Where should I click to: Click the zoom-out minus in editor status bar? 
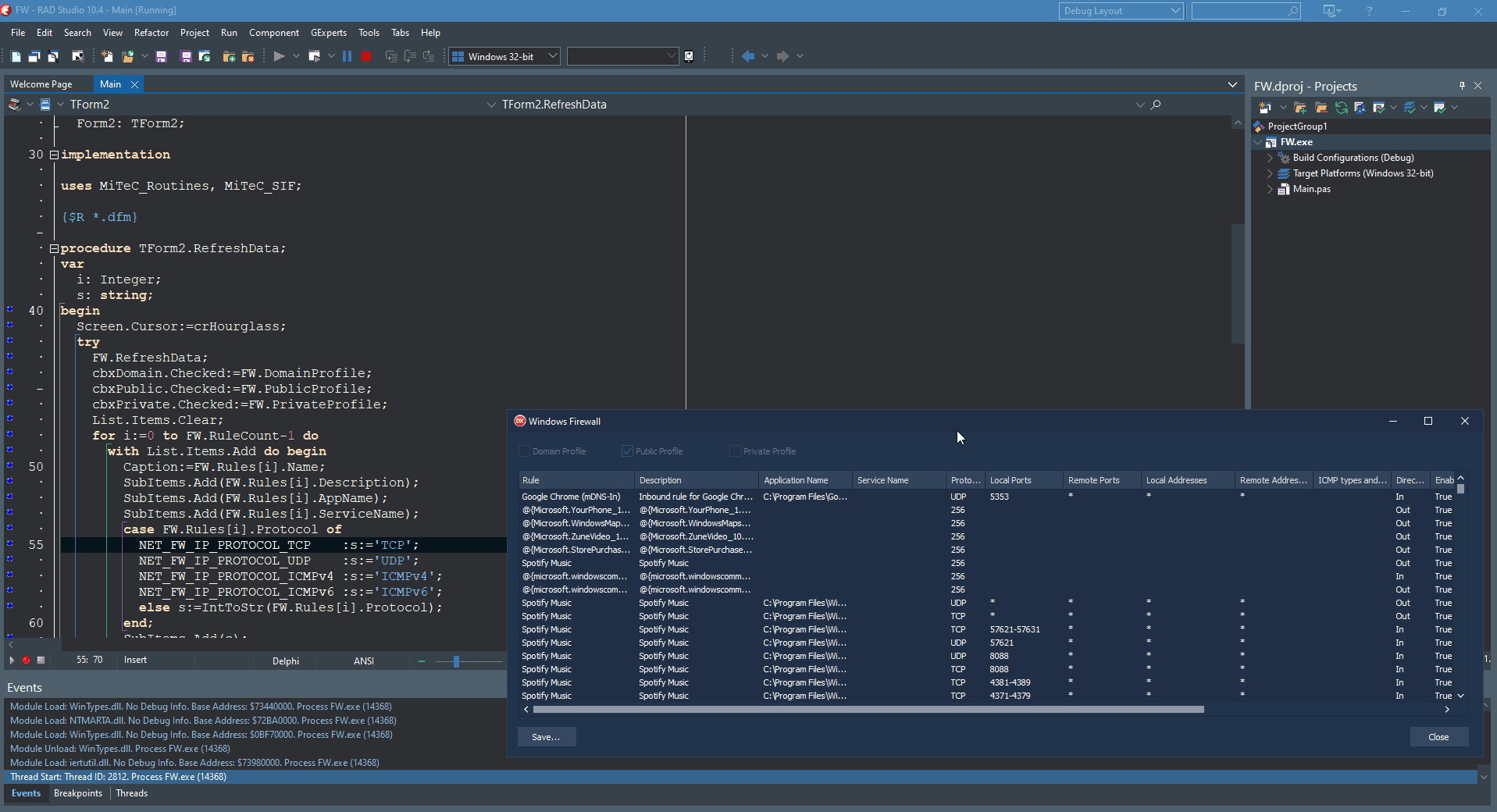coord(422,661)
